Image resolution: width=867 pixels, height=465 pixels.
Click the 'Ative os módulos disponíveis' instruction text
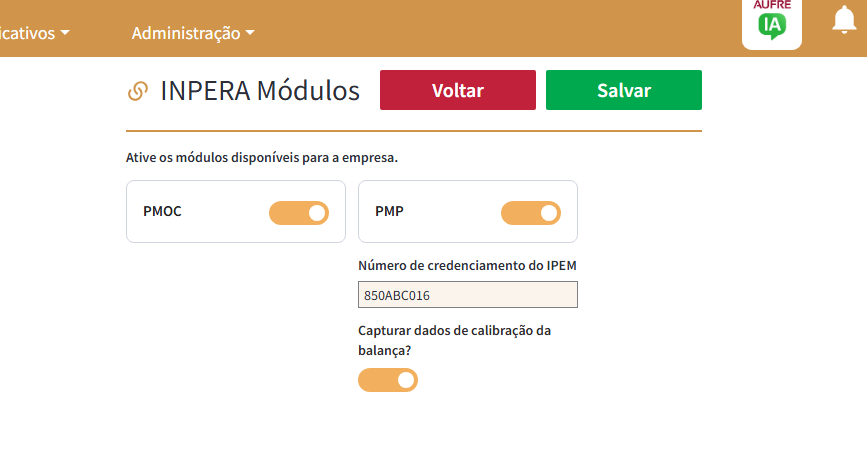point(262,158)
